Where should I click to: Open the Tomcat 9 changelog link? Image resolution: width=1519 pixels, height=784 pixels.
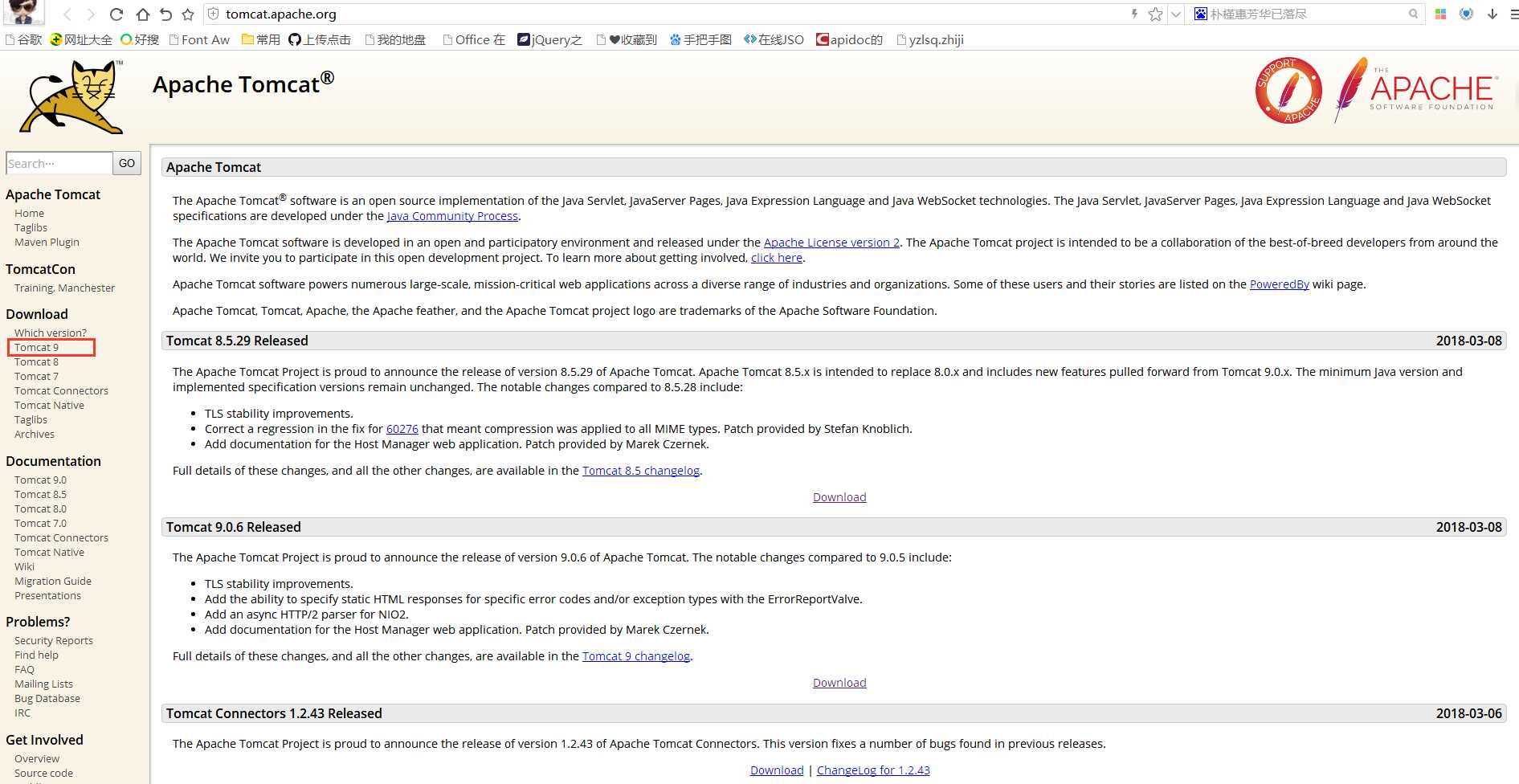pos(636,656)
